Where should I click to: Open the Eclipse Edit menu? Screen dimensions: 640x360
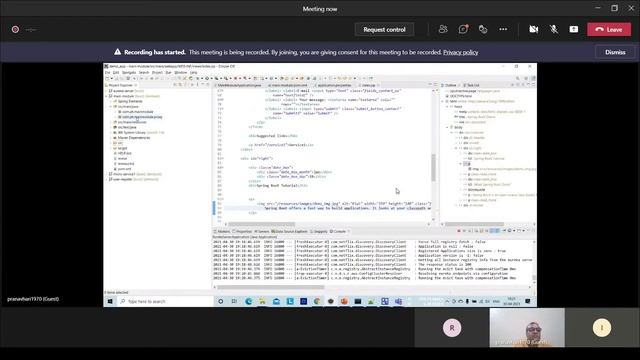116,73
